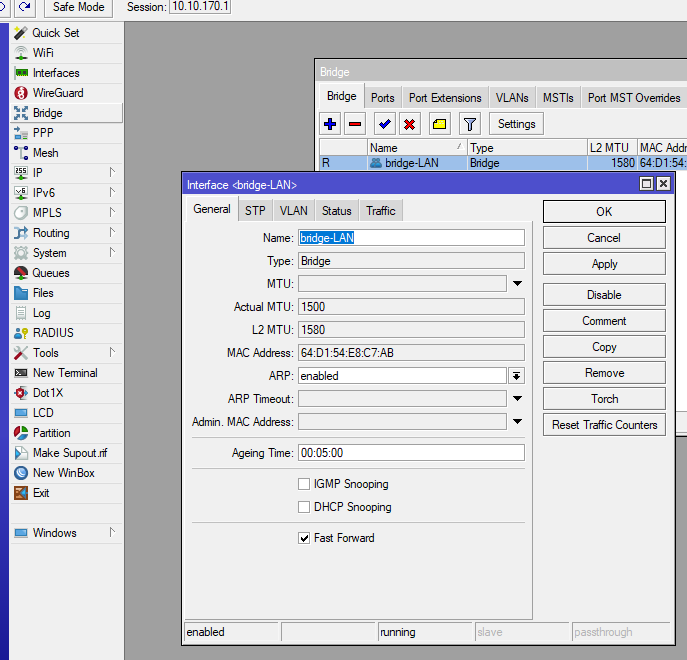The image size is (687, 660).
Task: Click the blue plus Add bridge icon
Action: 331,124
